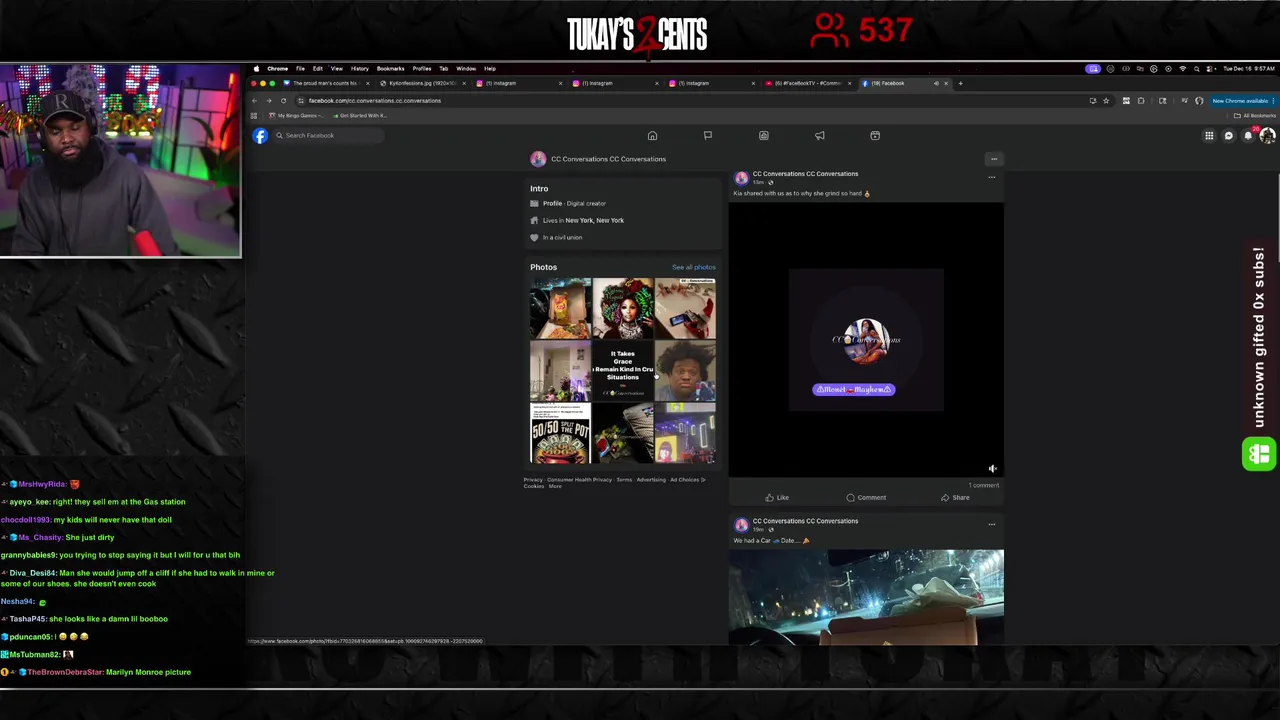
Task: Open the account profile avatar menu
Action: click(1267, 135)
